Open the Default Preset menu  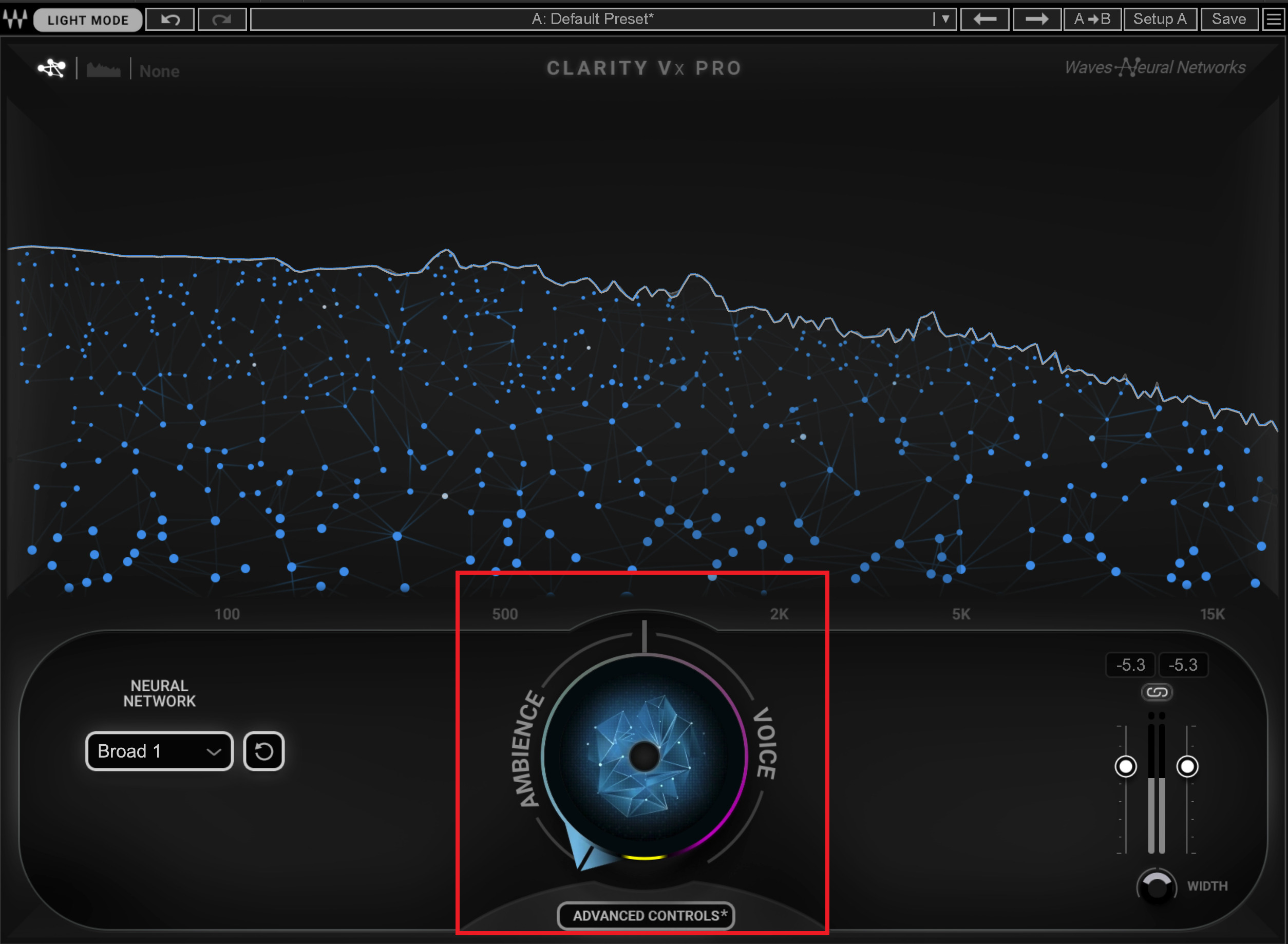point(592,20)
